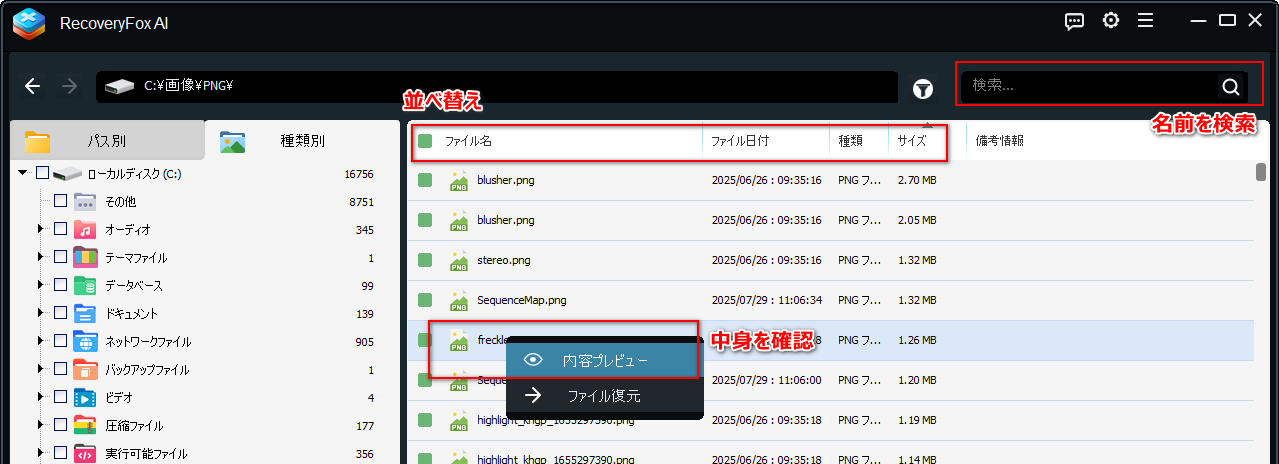
Task: Click the オーディオ music folder icon
Action: (85, 229)
